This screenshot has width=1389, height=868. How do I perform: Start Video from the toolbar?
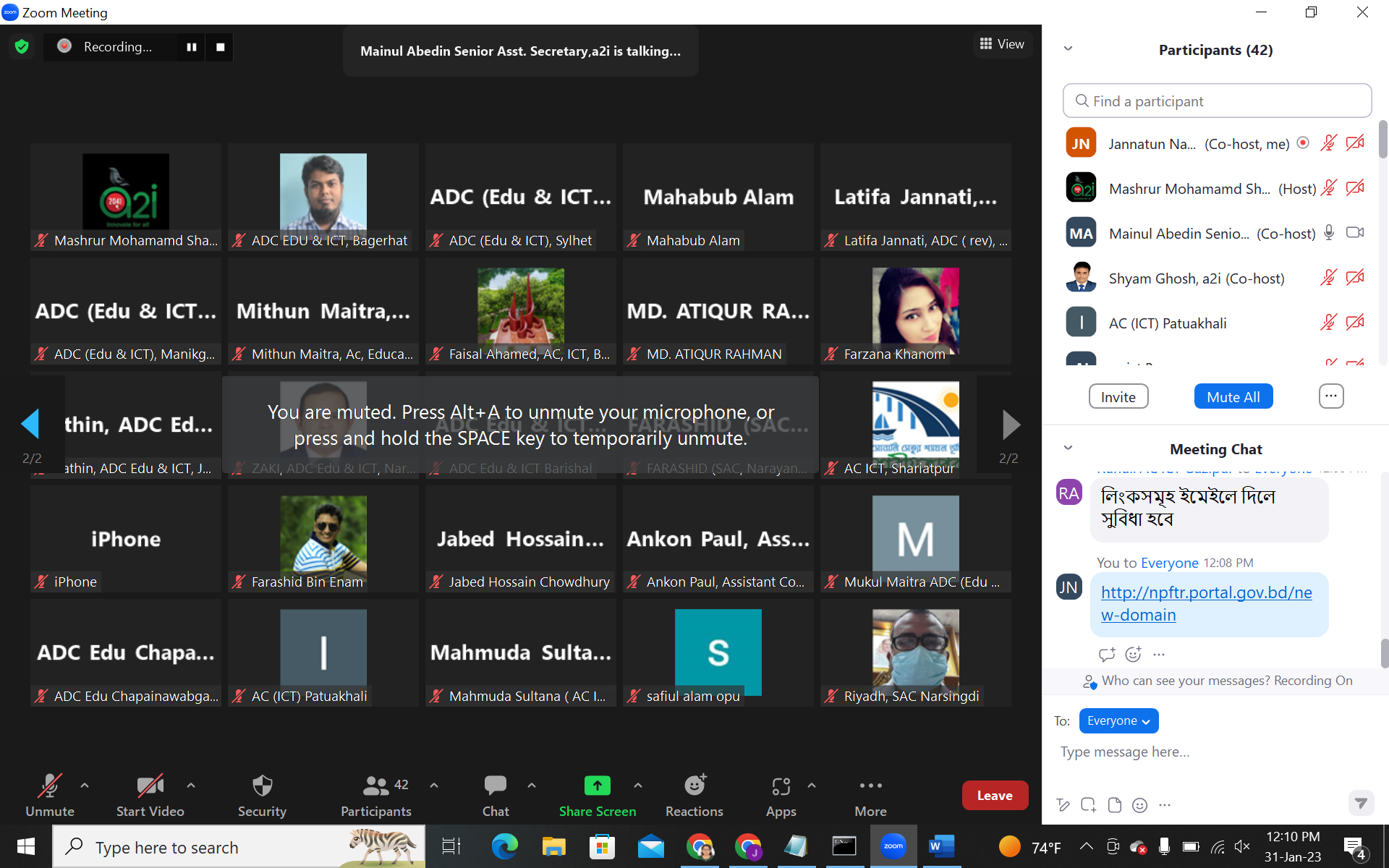(x=150, y=795)
